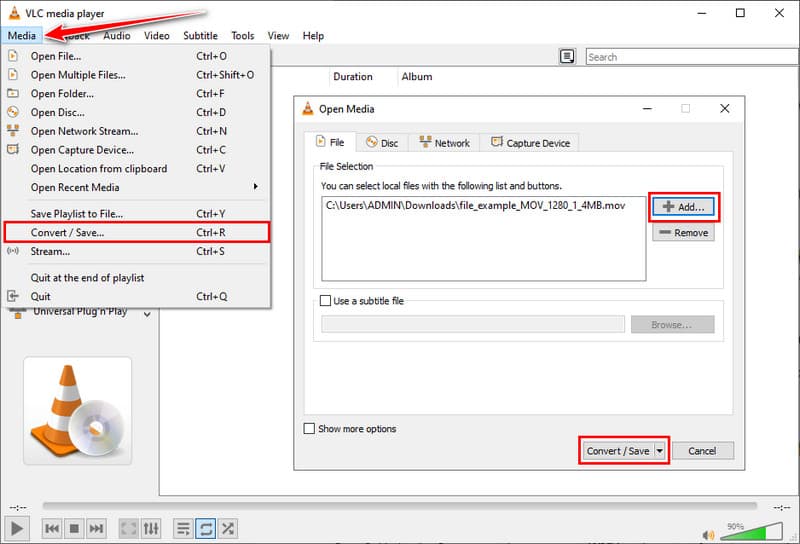Skip to the next media track
Image resolution: width=800 pixels, height=544 pixels.
[x=96, y=528]
